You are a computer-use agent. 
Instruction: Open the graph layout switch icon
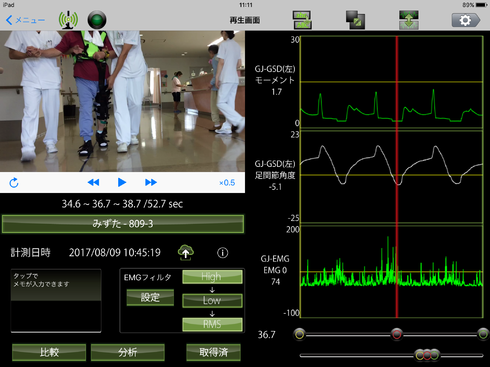pos(302,20)
